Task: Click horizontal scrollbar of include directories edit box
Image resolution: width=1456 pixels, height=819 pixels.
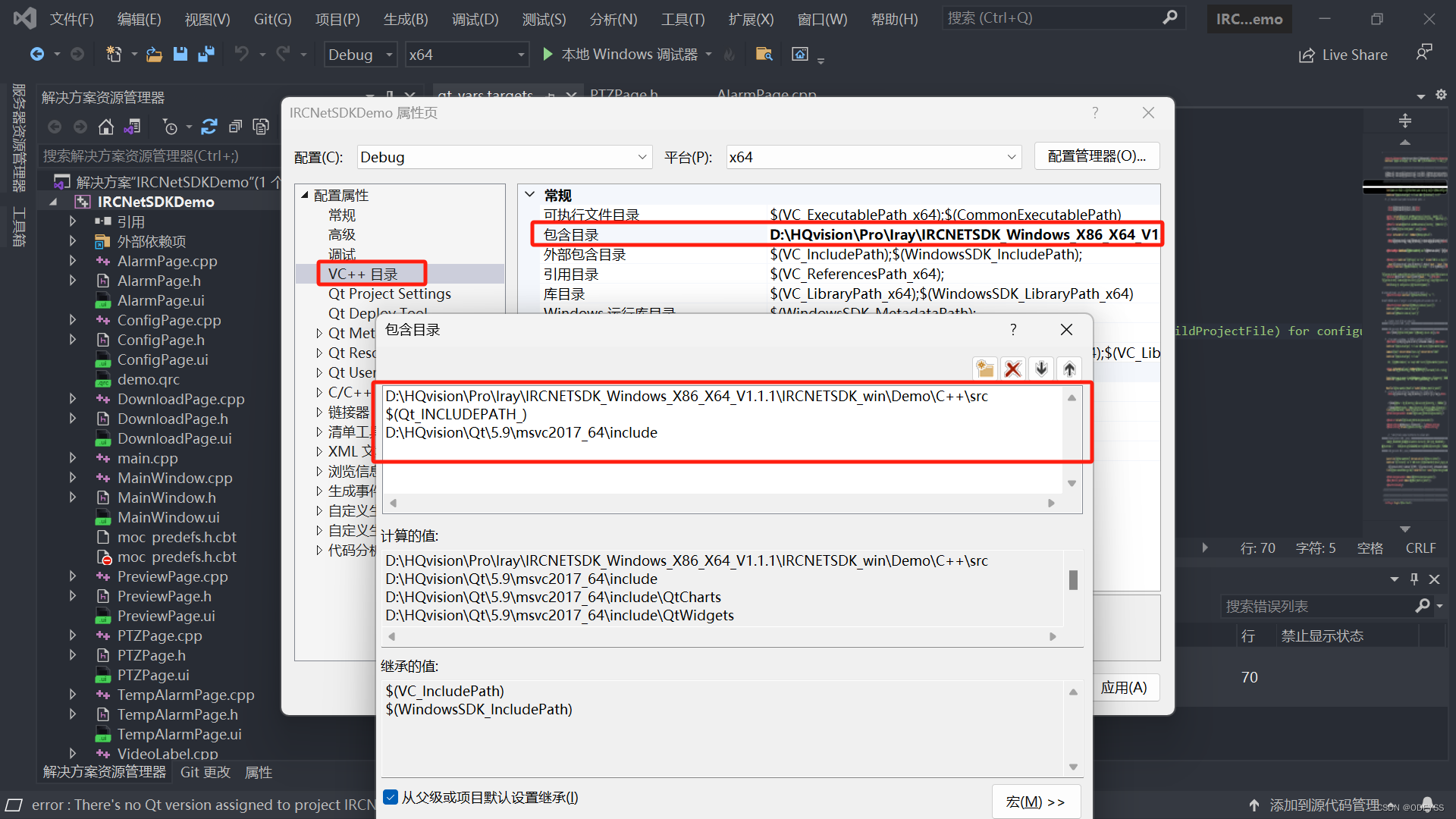Action: tap(723, 503)
